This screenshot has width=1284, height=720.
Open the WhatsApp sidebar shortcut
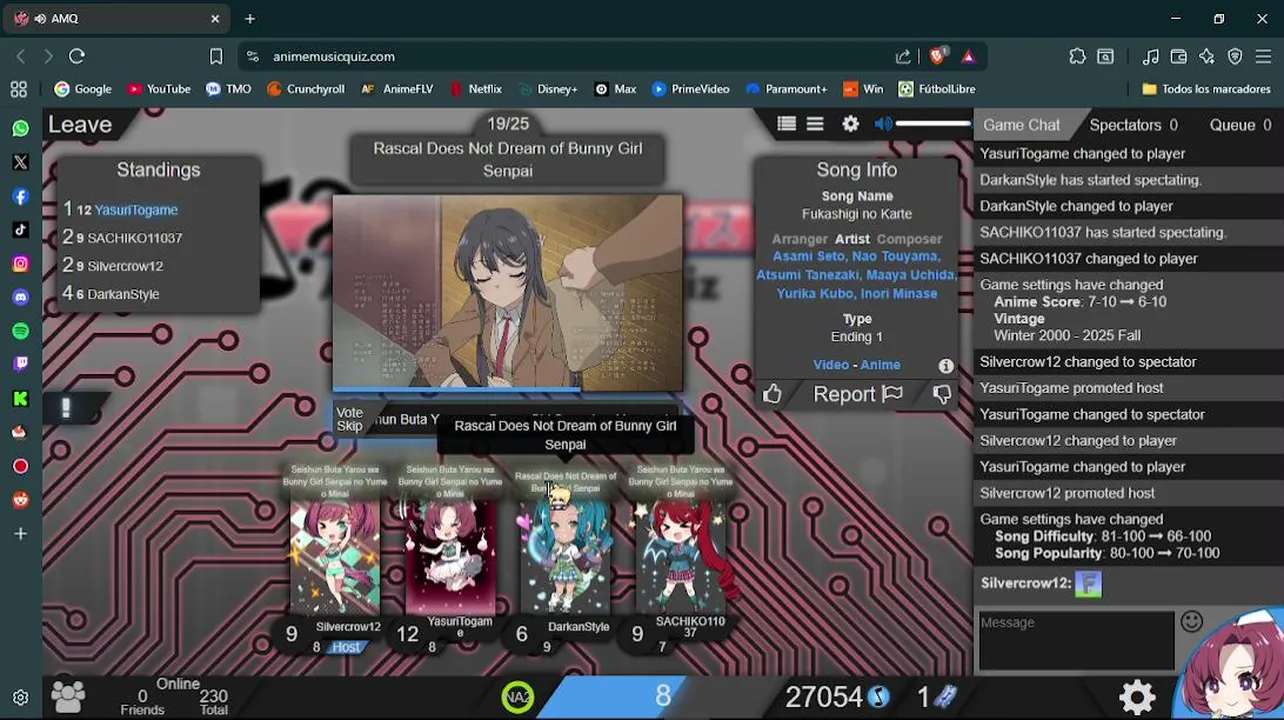coord(20,128)
